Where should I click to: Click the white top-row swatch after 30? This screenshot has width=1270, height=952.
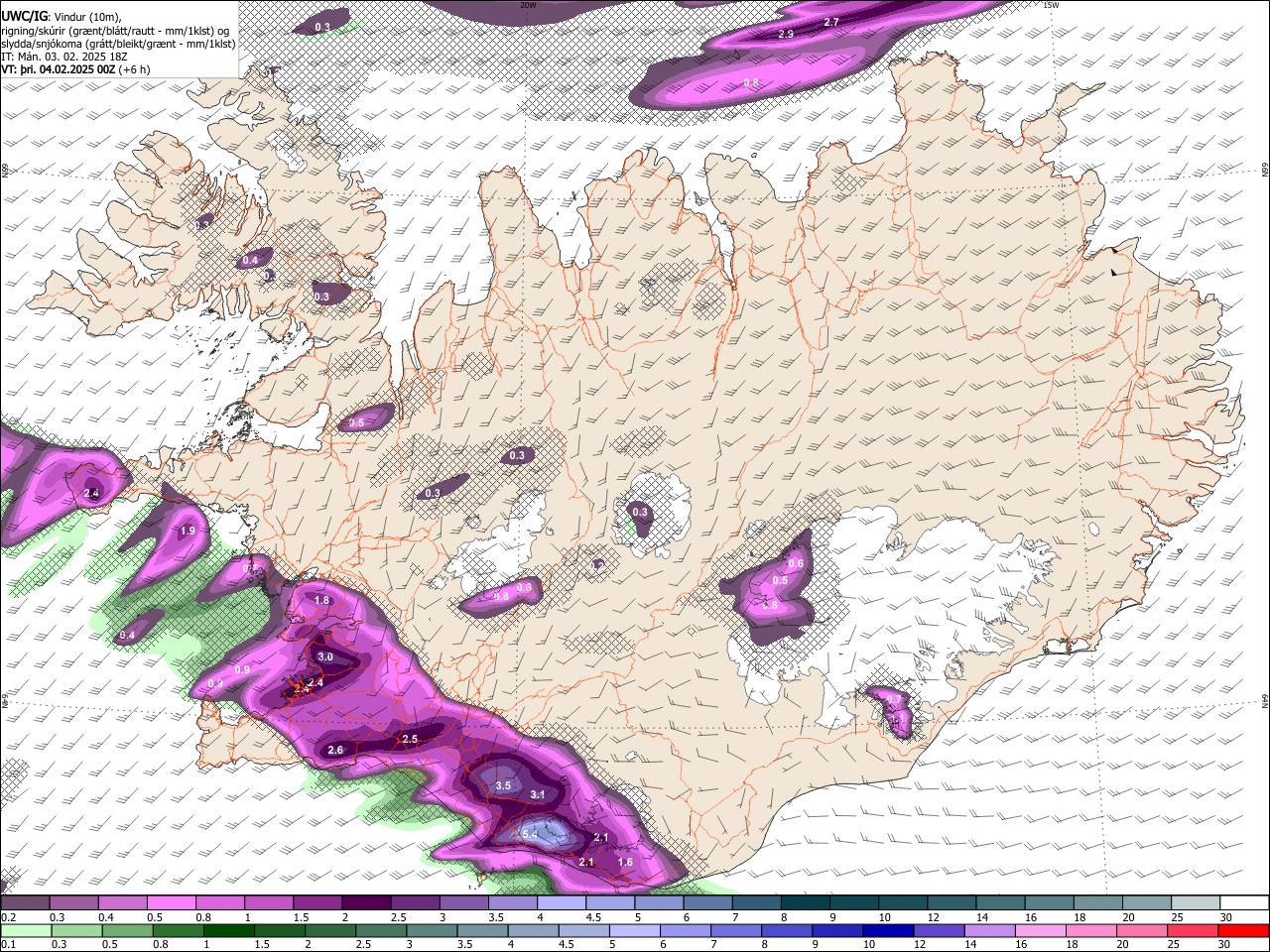tap(1244, 903)
